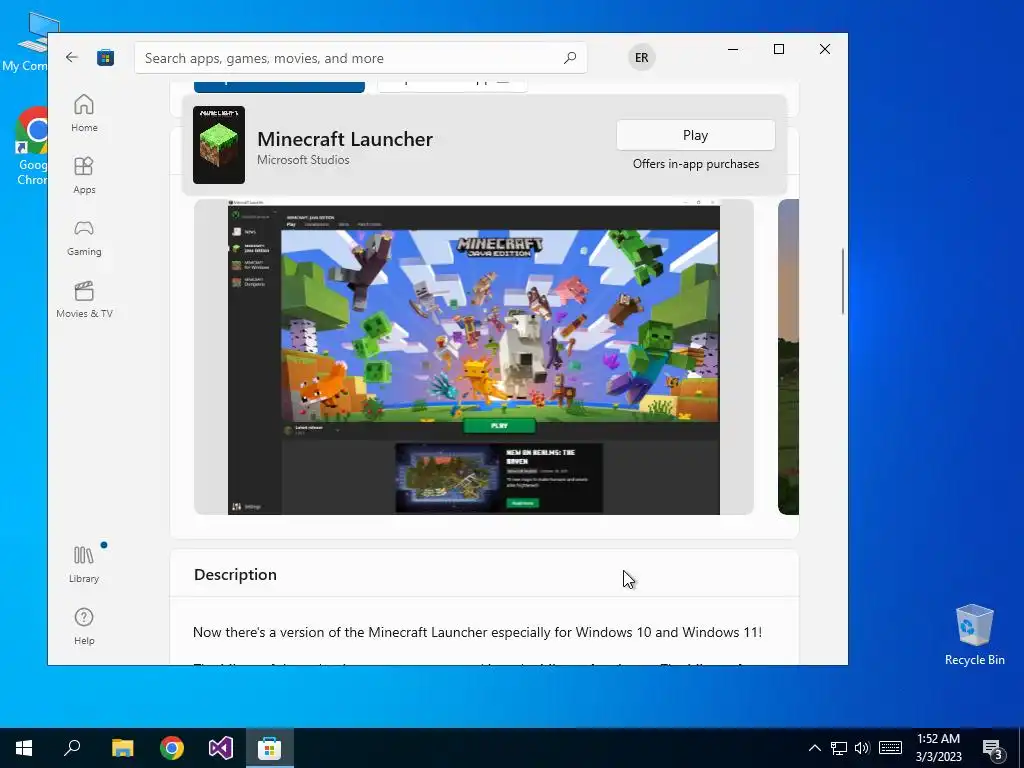This screenshot has height=768, width=1024.
Task: Open File Explorer from taskbar
Action: point(122,748)
